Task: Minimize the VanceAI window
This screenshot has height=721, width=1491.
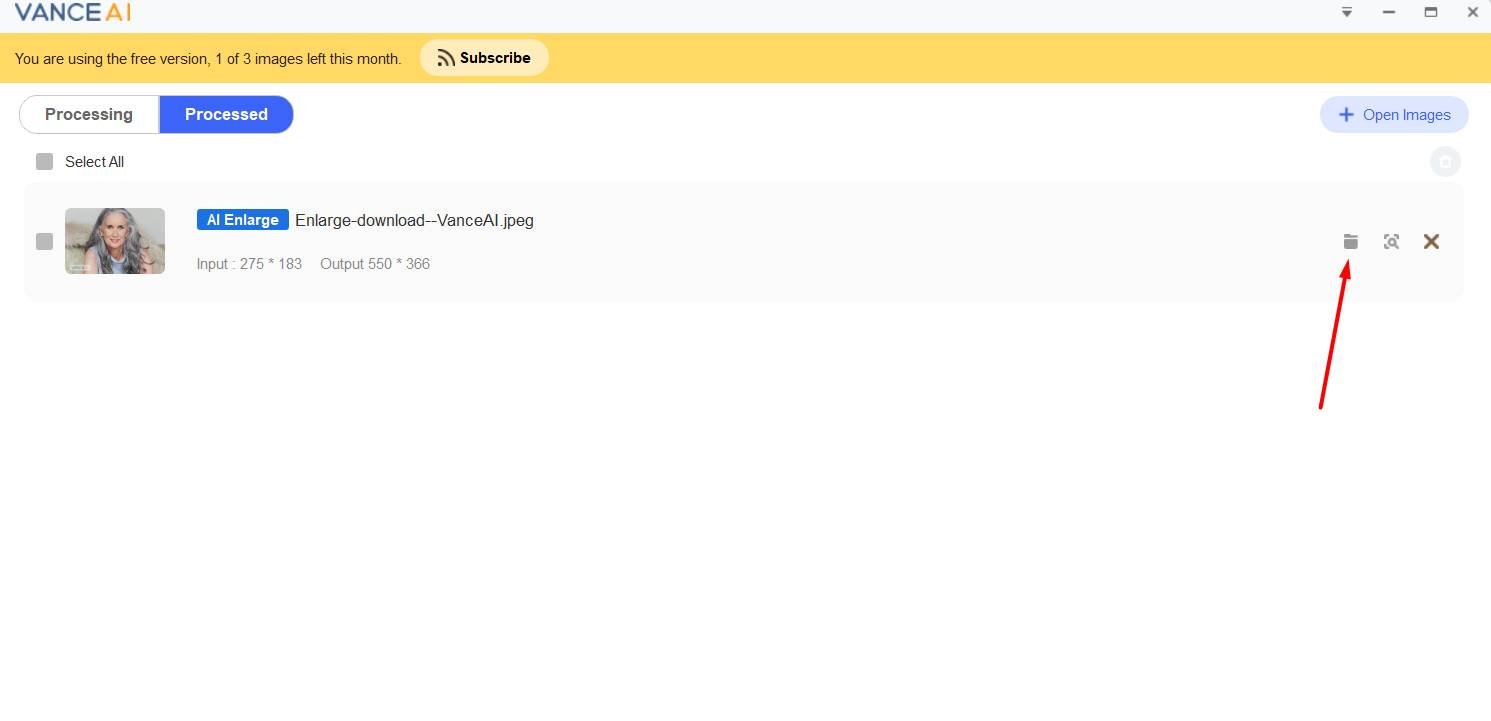Action: click(x=1389, y=12)
